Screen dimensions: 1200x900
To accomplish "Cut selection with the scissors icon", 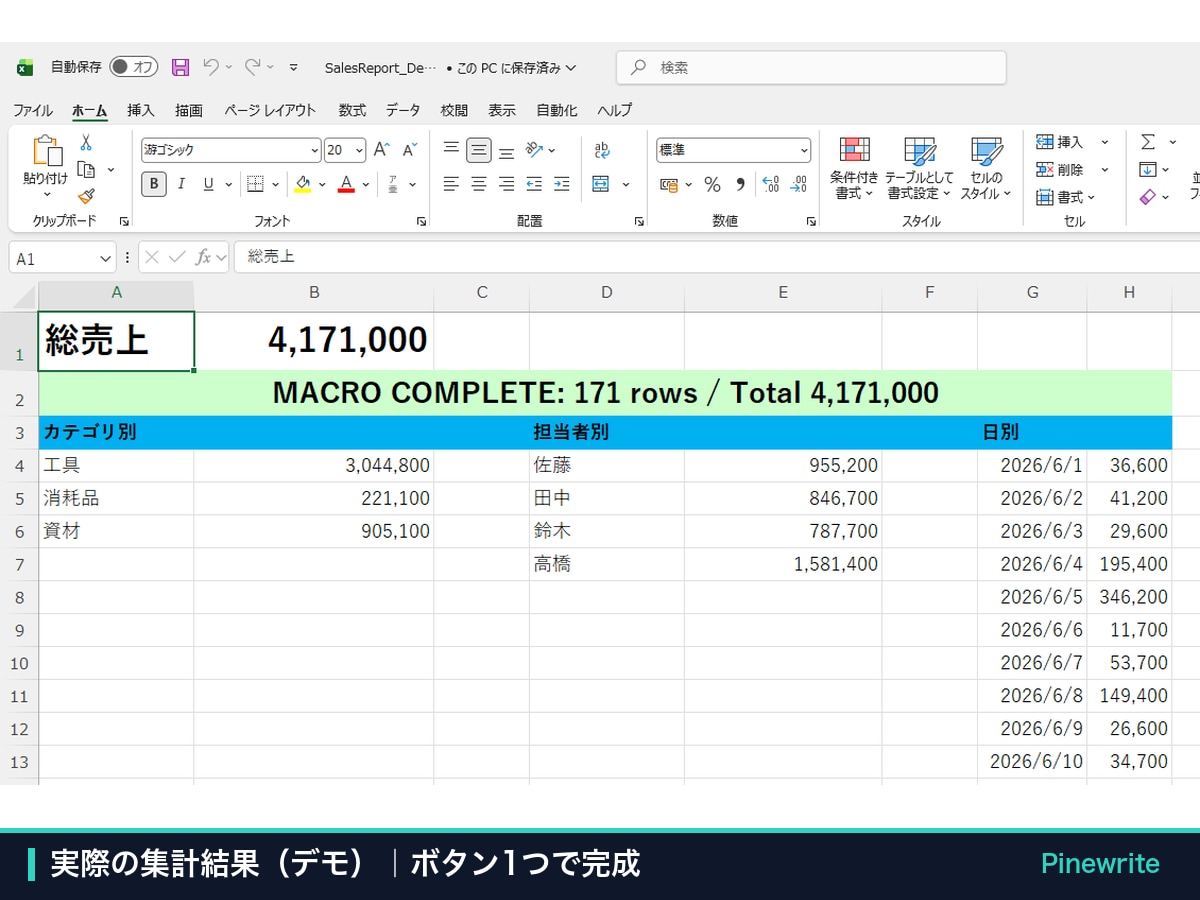I will 86,143.
